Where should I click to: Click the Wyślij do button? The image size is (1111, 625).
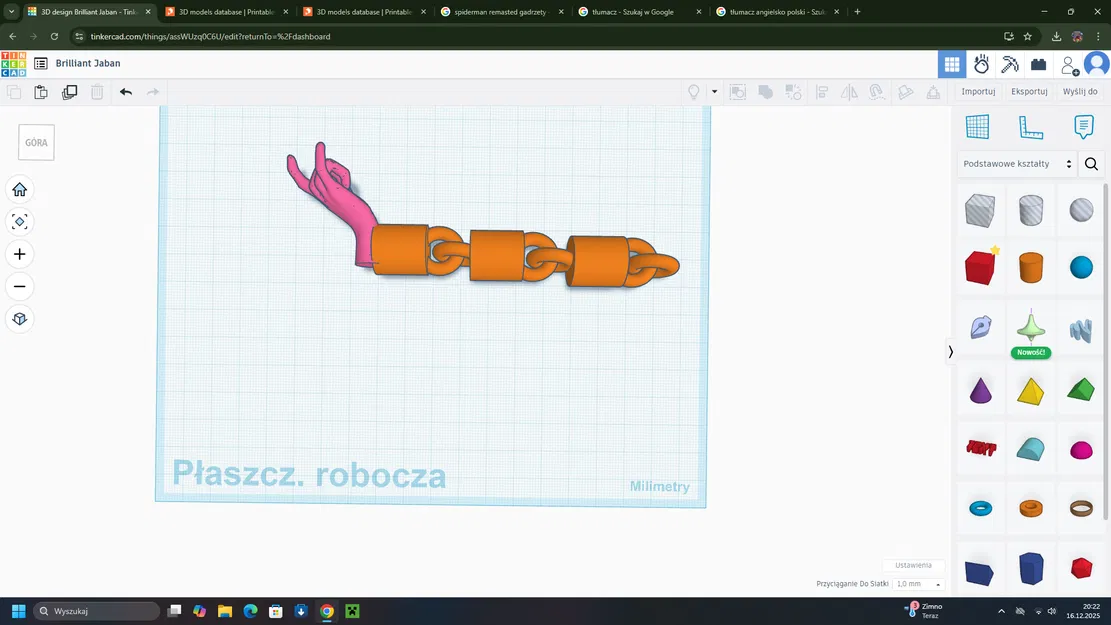click(1080, 91)
